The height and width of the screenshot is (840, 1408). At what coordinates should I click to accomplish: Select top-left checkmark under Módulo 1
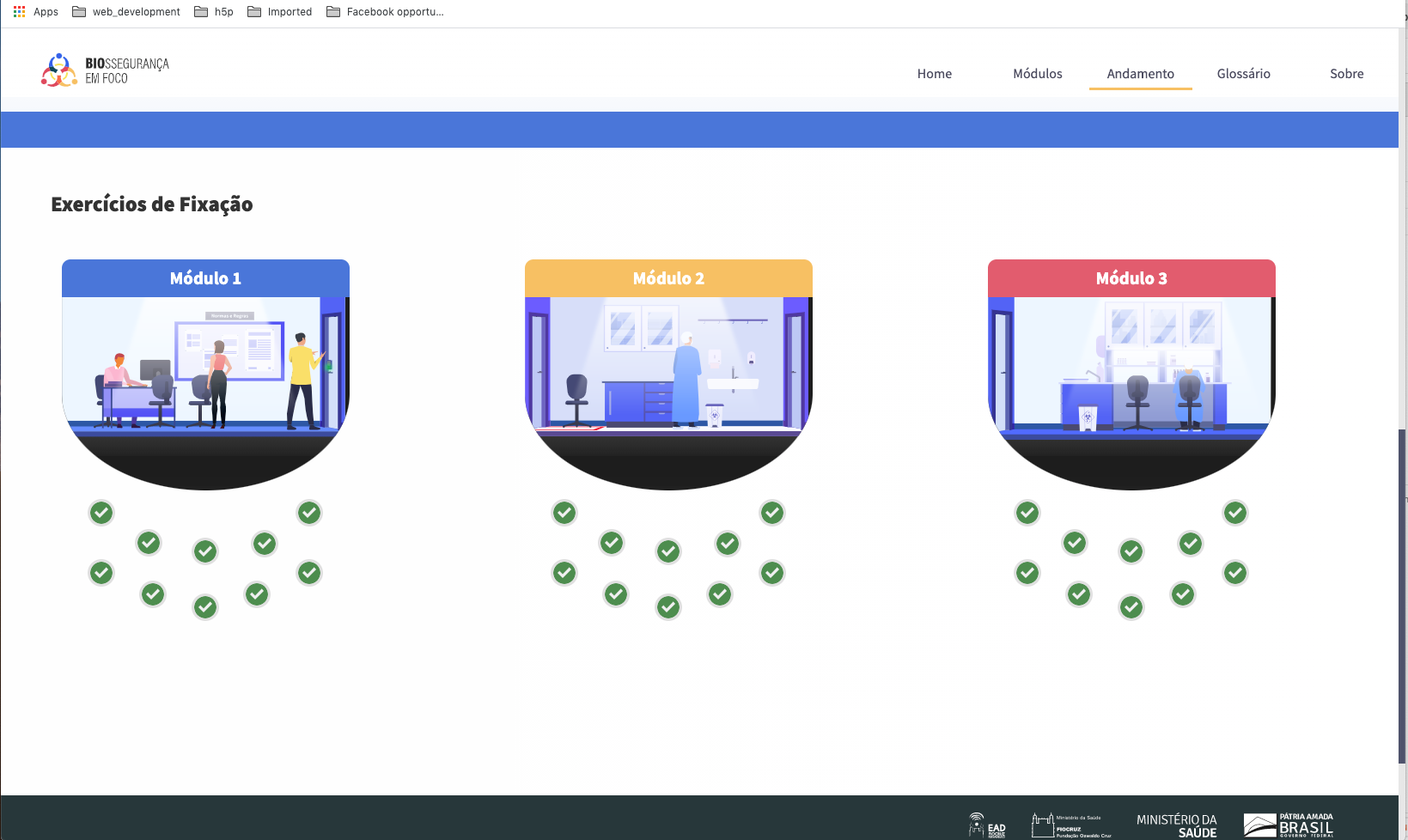[101, 513]
